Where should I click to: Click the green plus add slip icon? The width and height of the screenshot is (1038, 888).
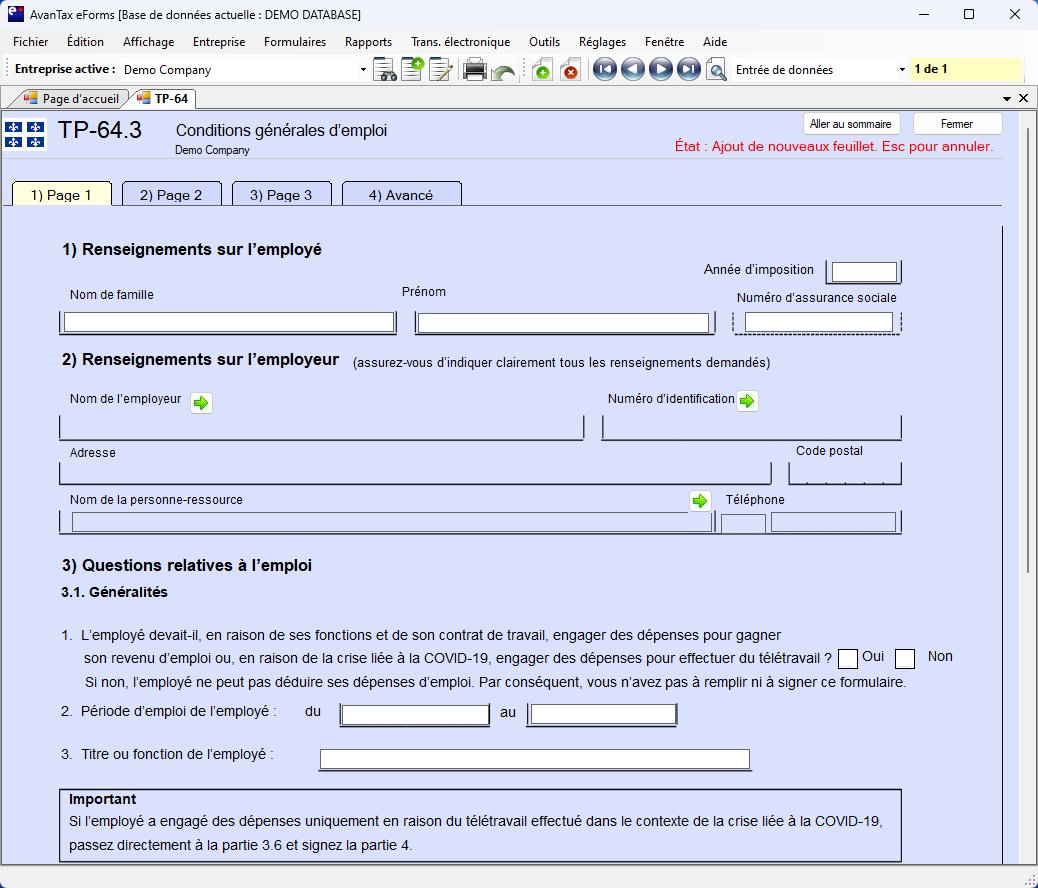point(542,70)
